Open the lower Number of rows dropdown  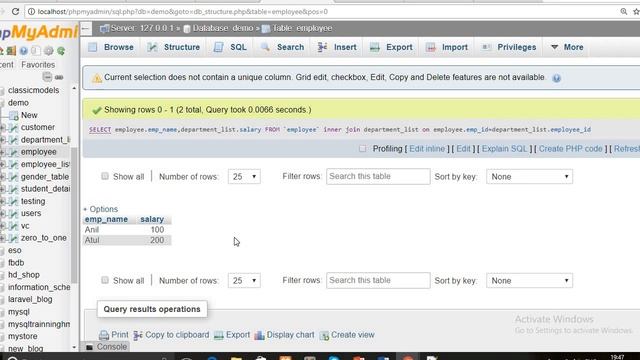click(x=244, y=281)
